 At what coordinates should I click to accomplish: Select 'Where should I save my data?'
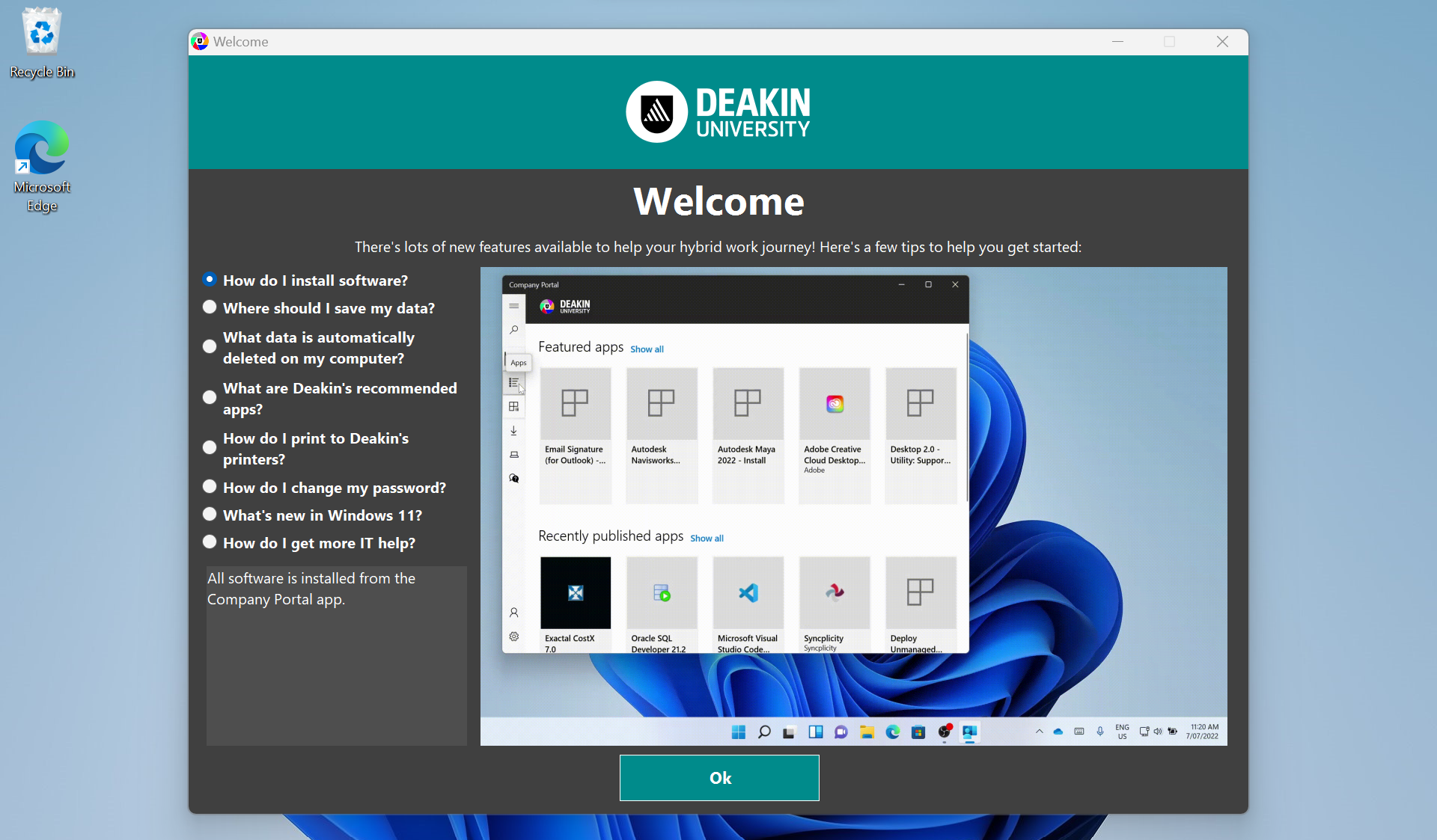[x=320, y=307]
